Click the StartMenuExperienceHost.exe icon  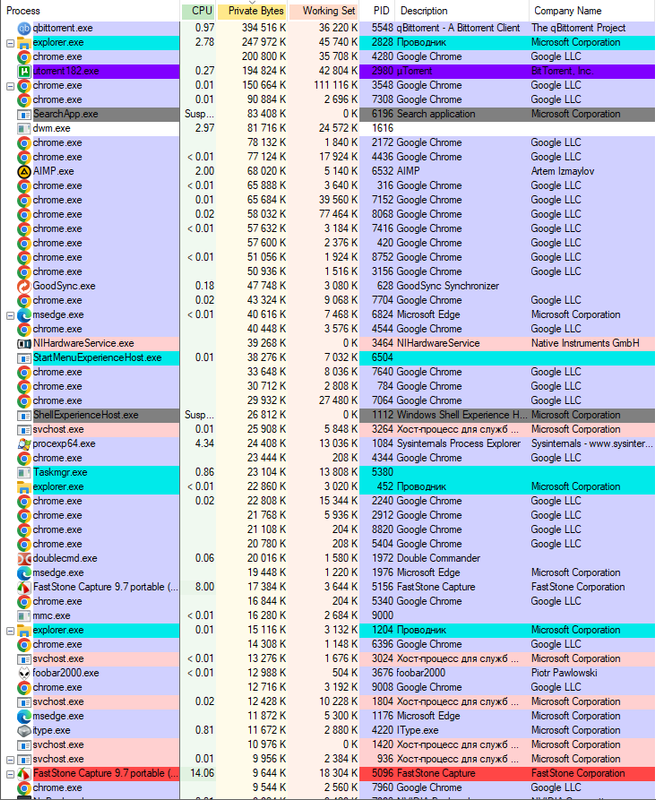[24, 358]
